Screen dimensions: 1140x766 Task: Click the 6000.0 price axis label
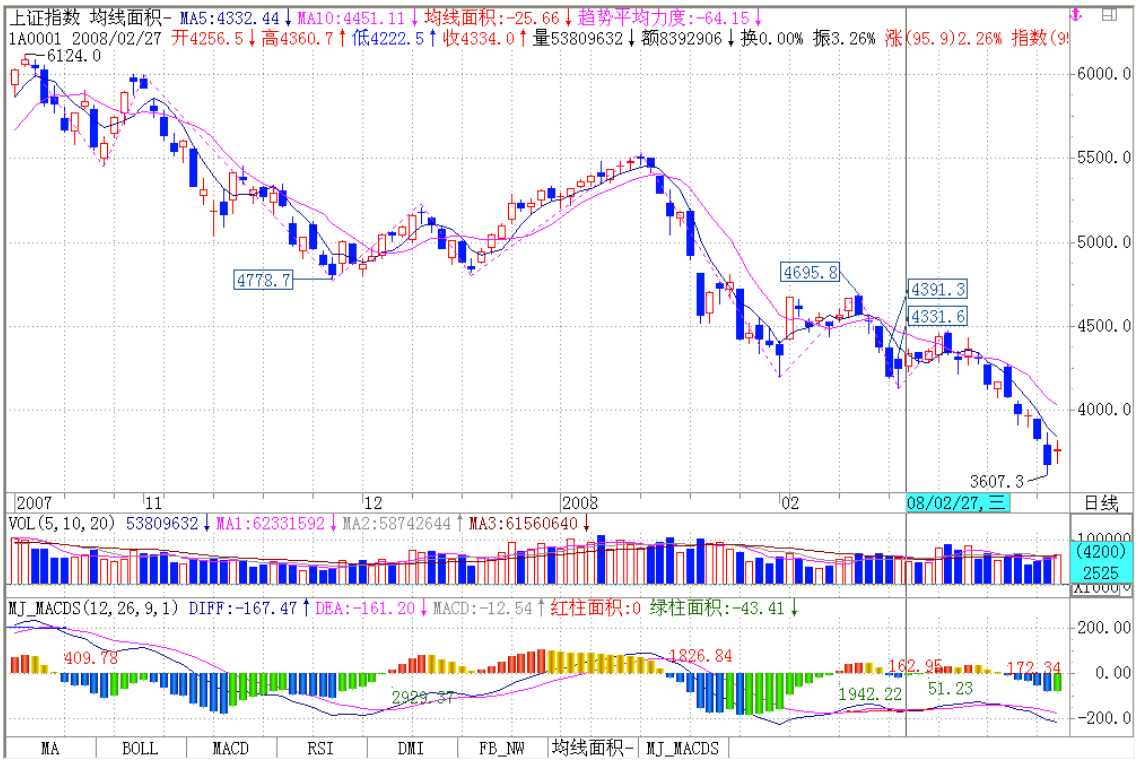[1104, 74]
